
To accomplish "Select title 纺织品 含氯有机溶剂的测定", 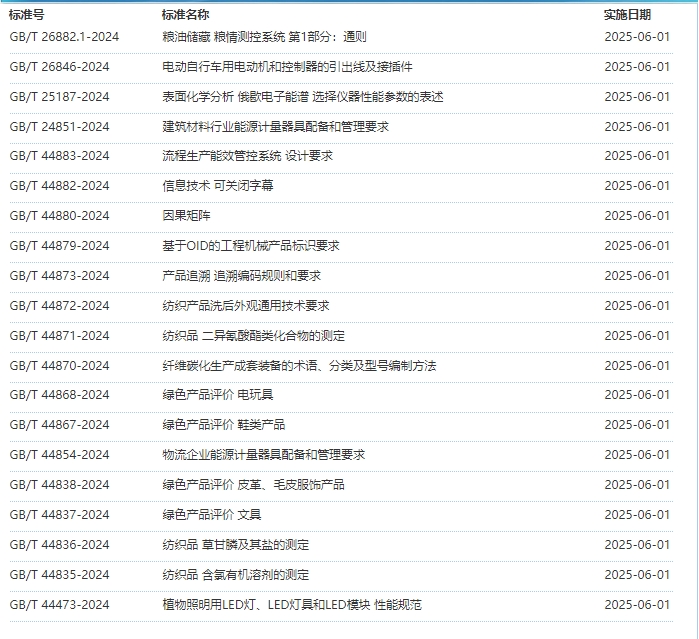I will tap(236, 575).
